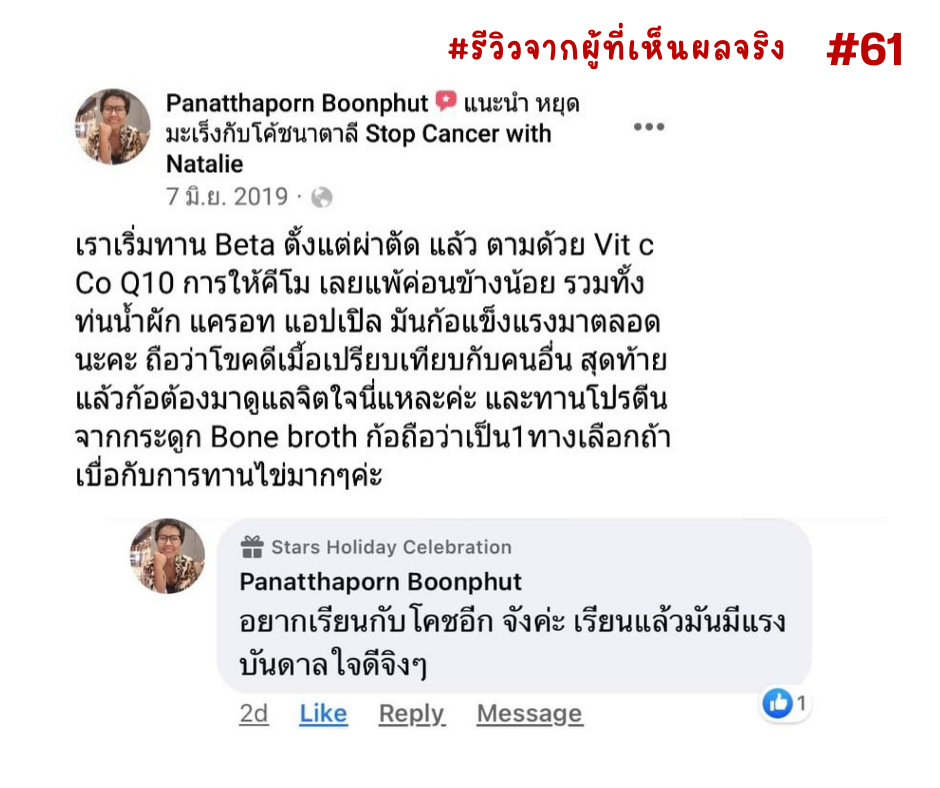Click the Message link under comment

coord(529,713)
